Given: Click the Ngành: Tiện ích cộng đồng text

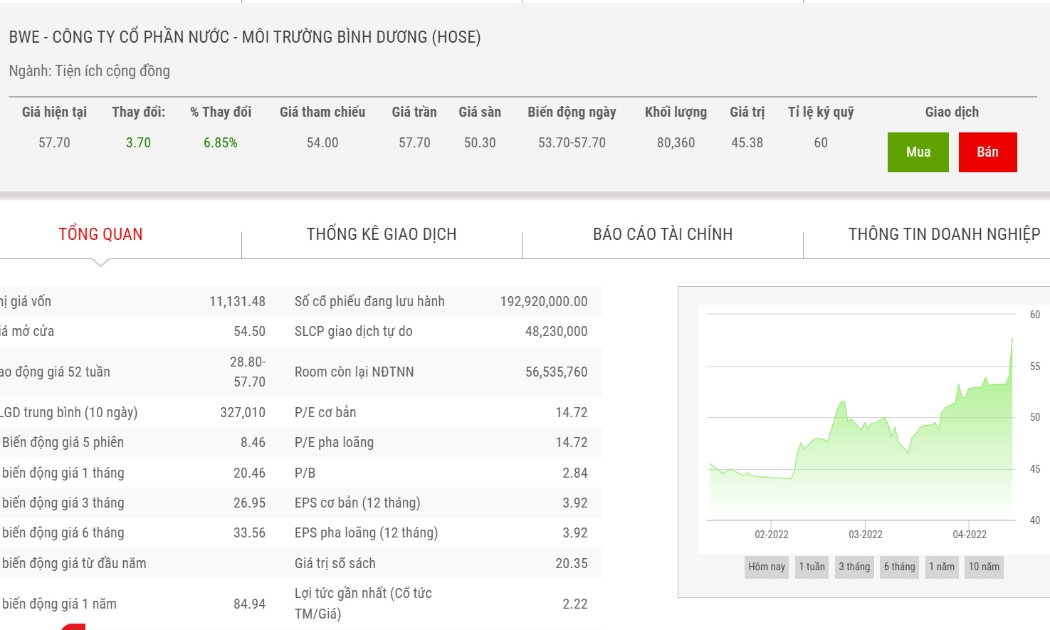Looking at the screenshot, I should 89,71.
